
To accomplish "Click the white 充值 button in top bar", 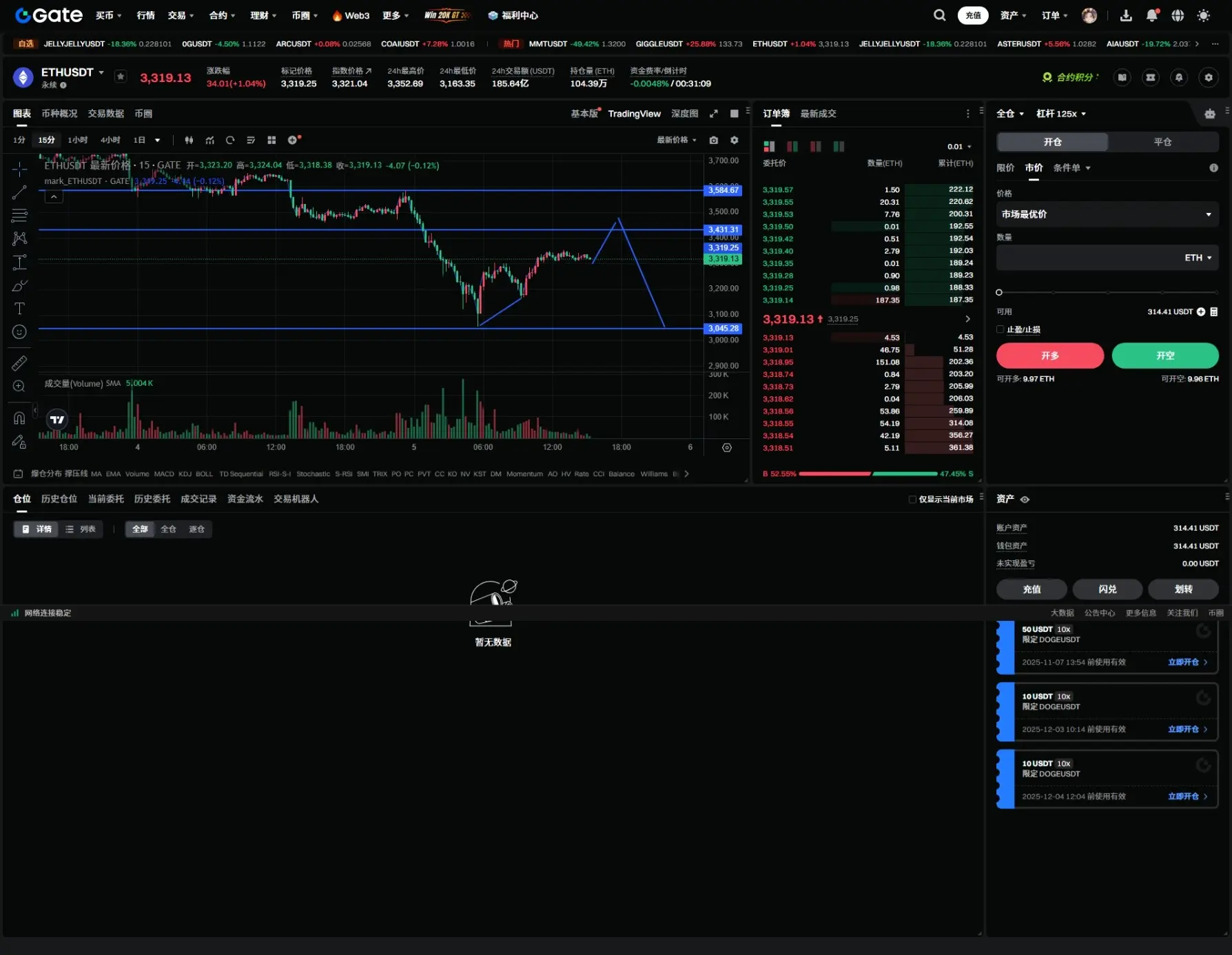I will (973, 15).
